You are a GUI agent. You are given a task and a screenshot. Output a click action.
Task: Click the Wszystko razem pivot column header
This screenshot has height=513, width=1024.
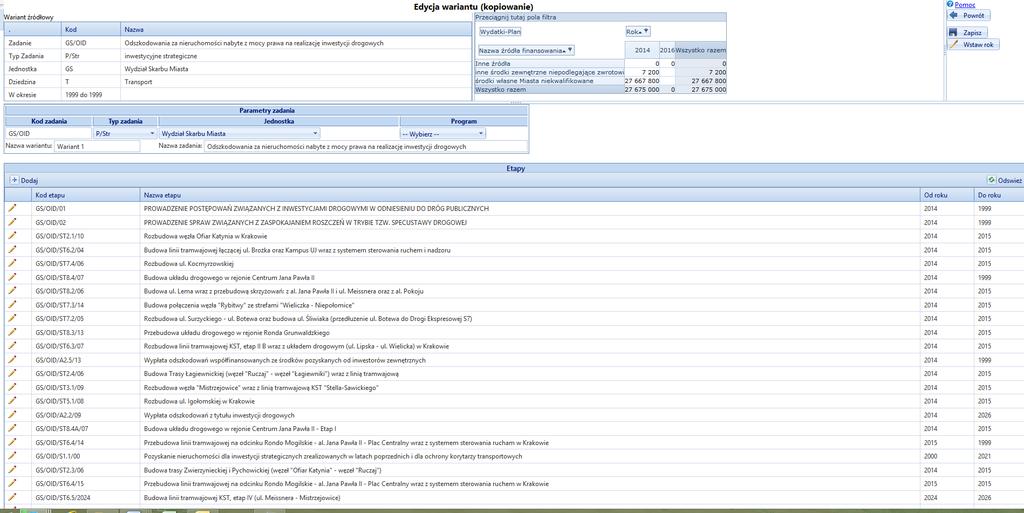701,50
